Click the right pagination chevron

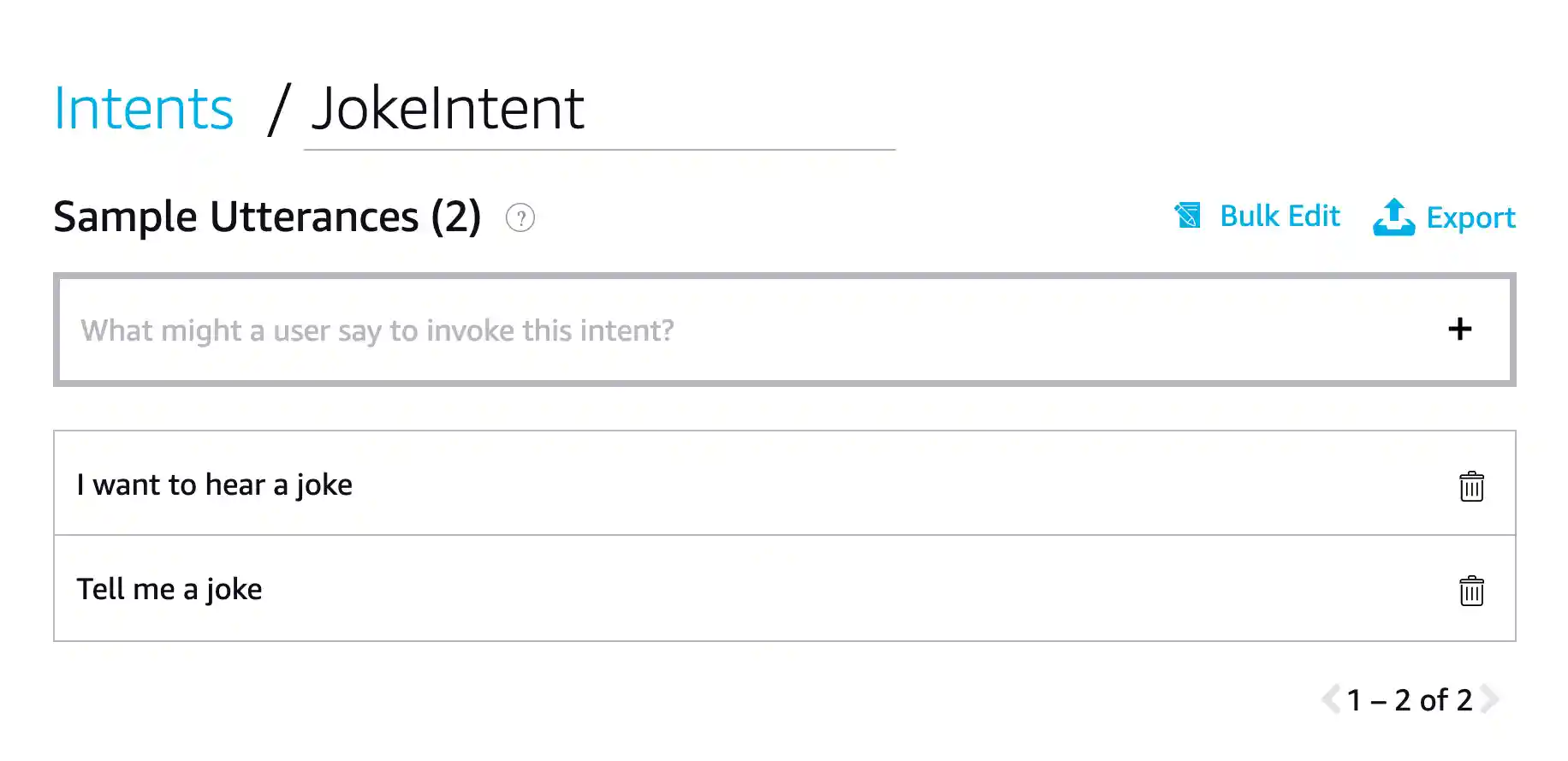[x=1489, y=699]
